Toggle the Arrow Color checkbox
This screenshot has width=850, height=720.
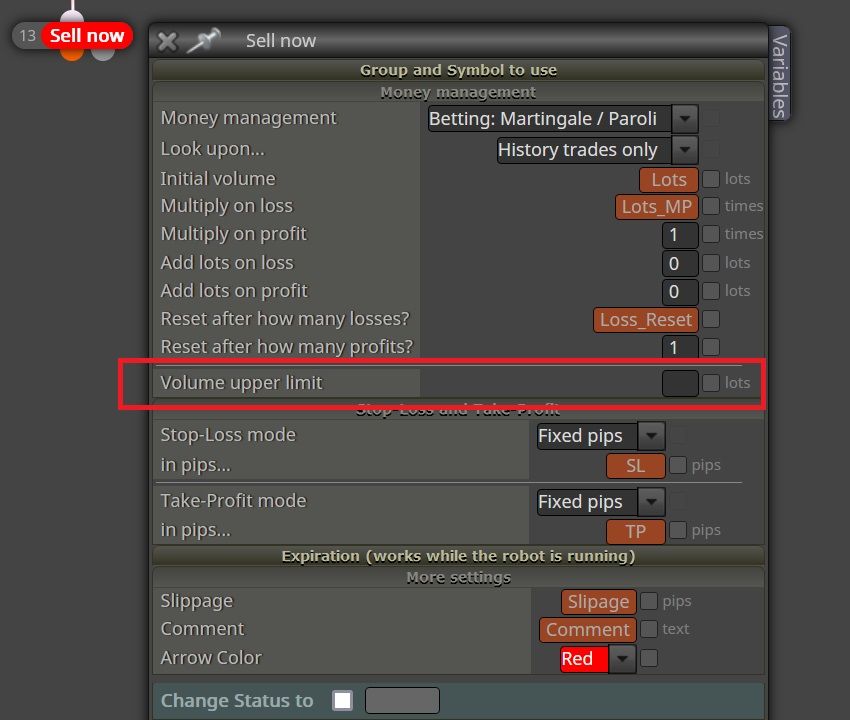tap(648, 659)
